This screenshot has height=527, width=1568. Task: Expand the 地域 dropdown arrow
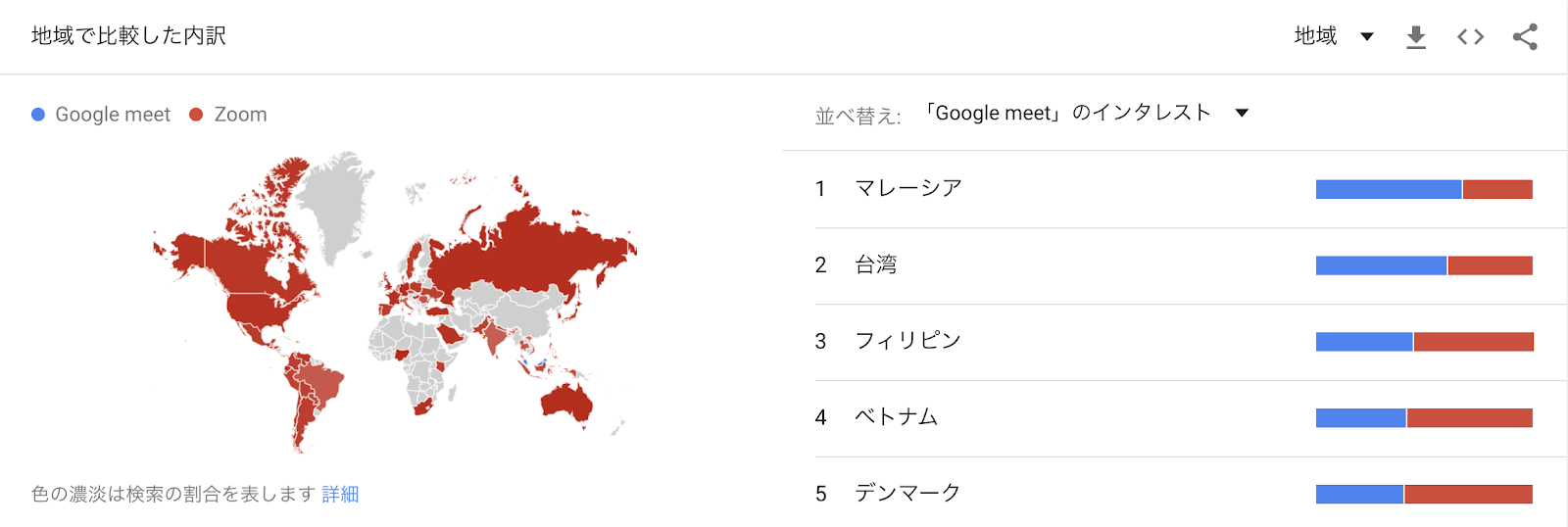tap(1367, 37)
